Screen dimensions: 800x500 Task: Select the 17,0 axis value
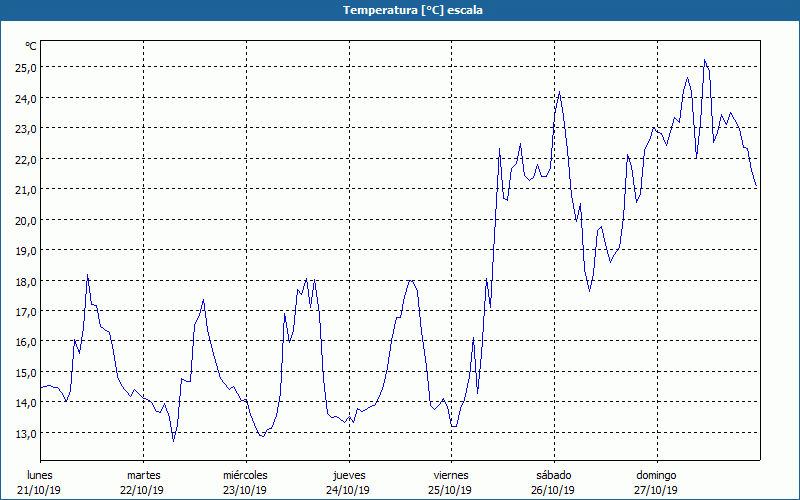(26, 312)
